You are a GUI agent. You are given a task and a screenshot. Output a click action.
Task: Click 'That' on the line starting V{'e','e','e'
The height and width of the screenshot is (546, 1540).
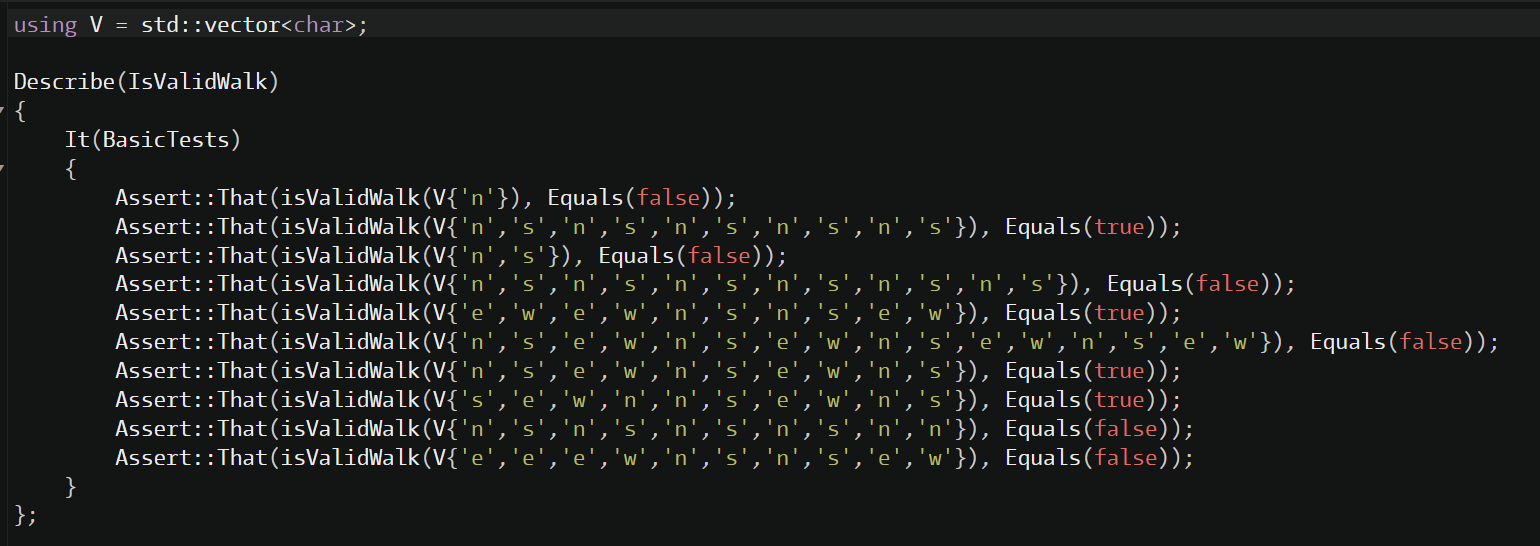tap(242, 459)
